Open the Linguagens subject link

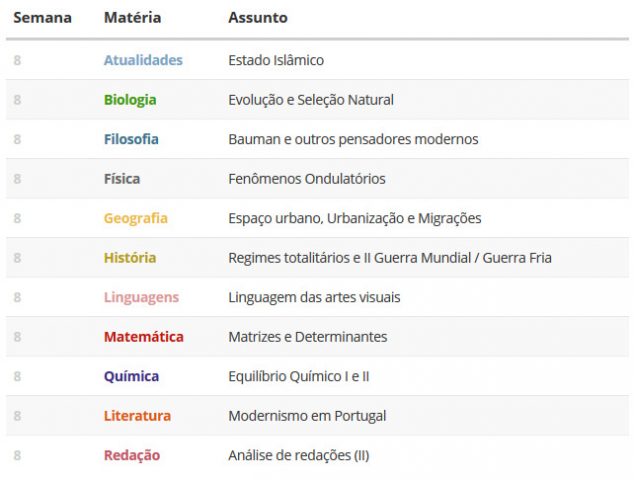tap(141, 298)
